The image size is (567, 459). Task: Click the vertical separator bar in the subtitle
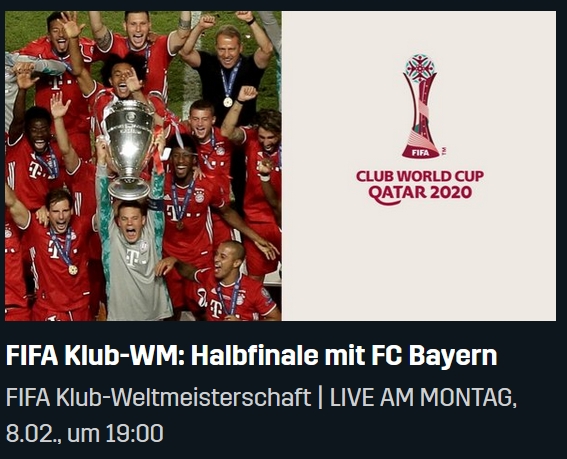click(x=320, y=398)
